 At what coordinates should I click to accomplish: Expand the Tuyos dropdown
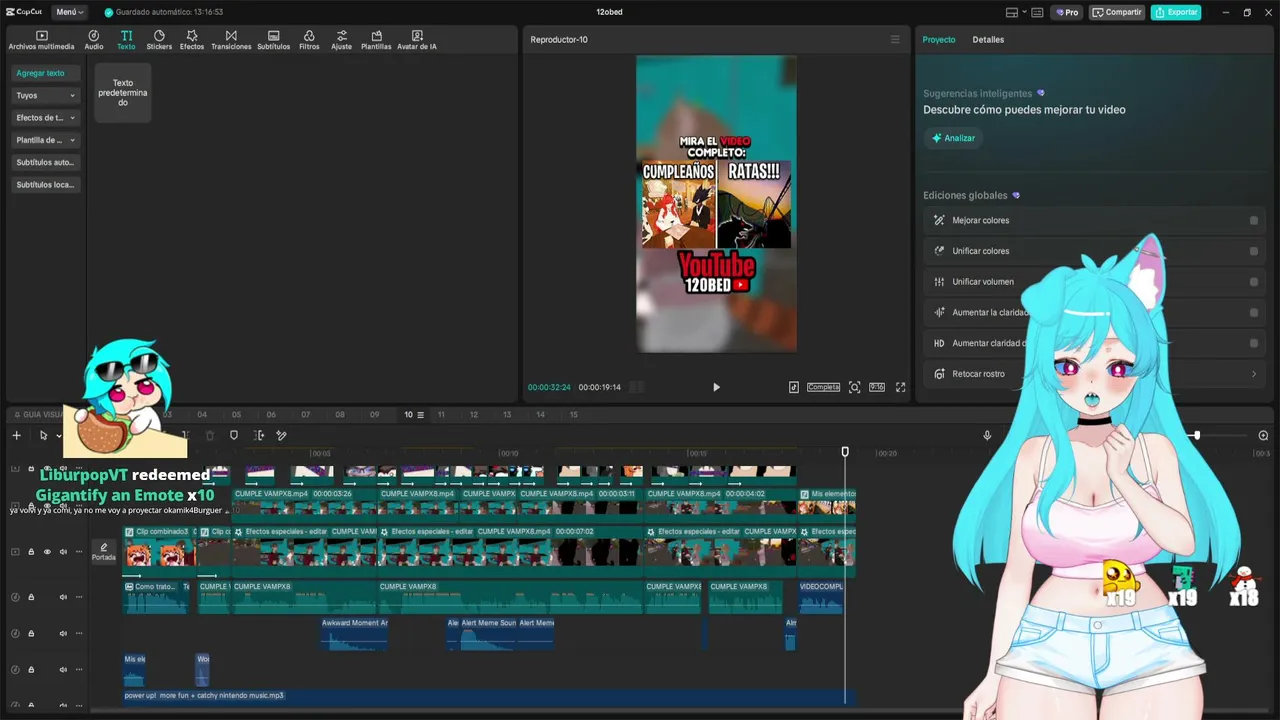[45, 96]
